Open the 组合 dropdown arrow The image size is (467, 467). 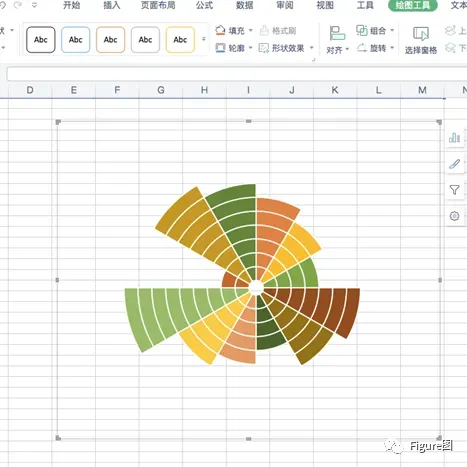pos(392,30)
